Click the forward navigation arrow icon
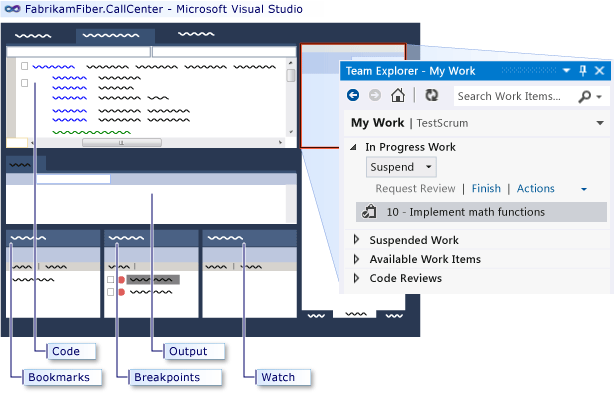This screenshot has width=614, height=393. 375,95
